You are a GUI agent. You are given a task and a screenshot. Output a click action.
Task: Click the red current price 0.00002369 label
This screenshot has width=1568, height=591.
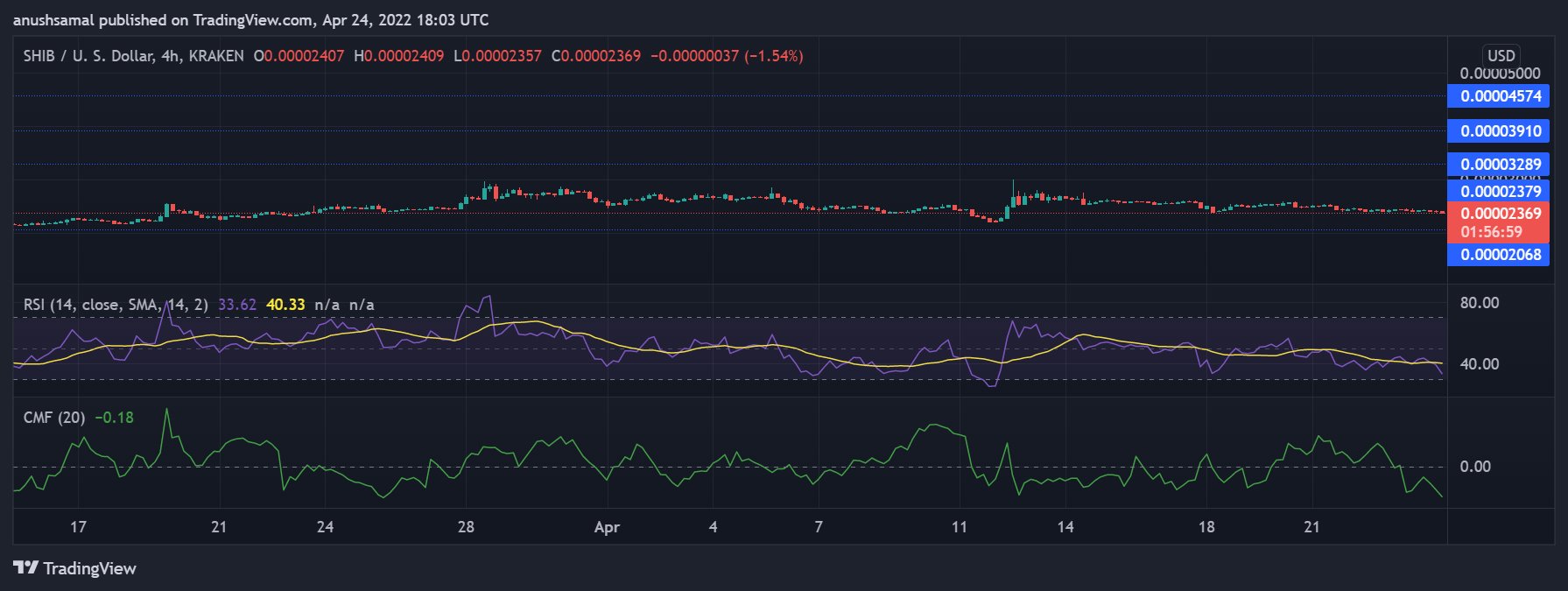click(x=1499, y=214)
